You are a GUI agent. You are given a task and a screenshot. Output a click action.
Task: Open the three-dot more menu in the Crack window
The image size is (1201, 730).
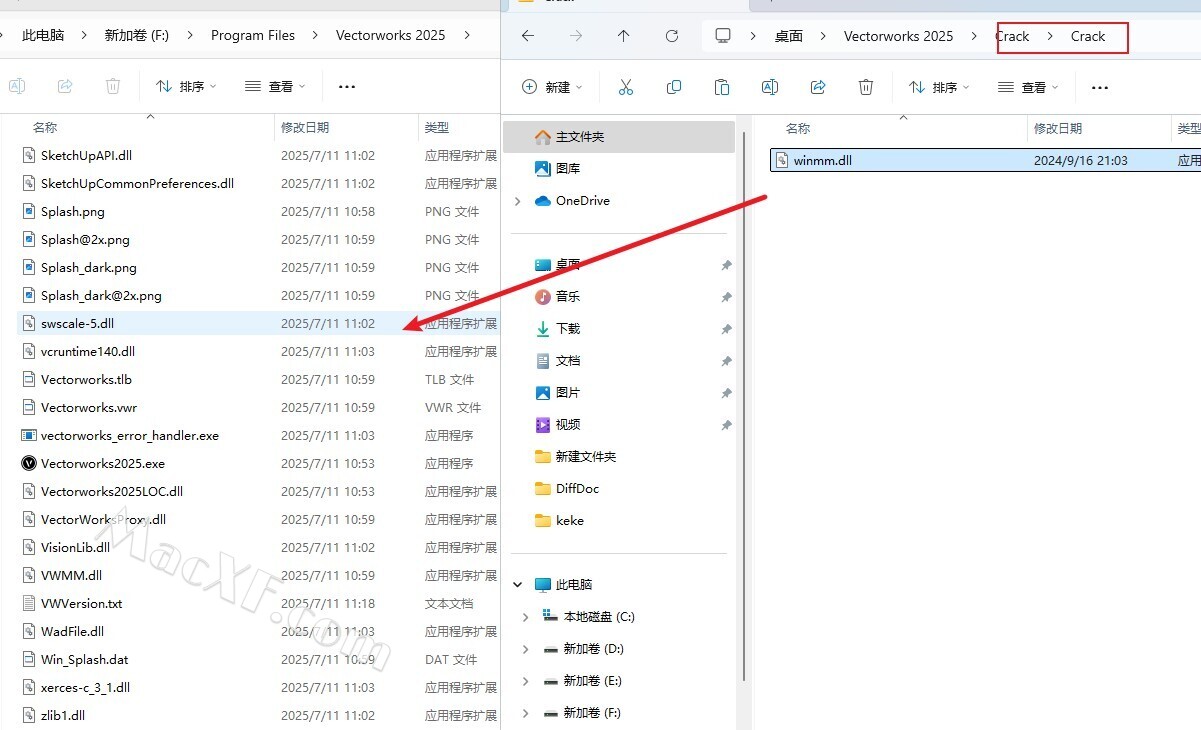click(1100, 87)
